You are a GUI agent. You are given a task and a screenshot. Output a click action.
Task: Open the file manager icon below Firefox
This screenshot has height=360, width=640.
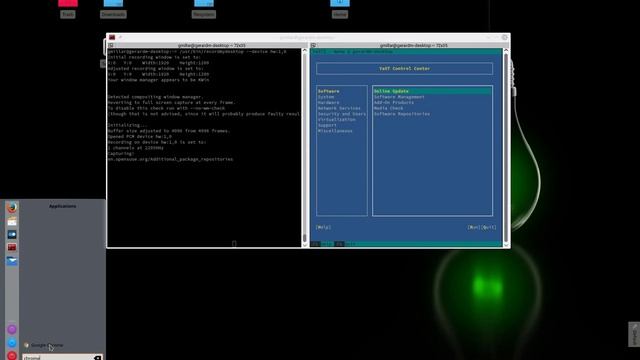pyautogui.click(x=12, y=222)
